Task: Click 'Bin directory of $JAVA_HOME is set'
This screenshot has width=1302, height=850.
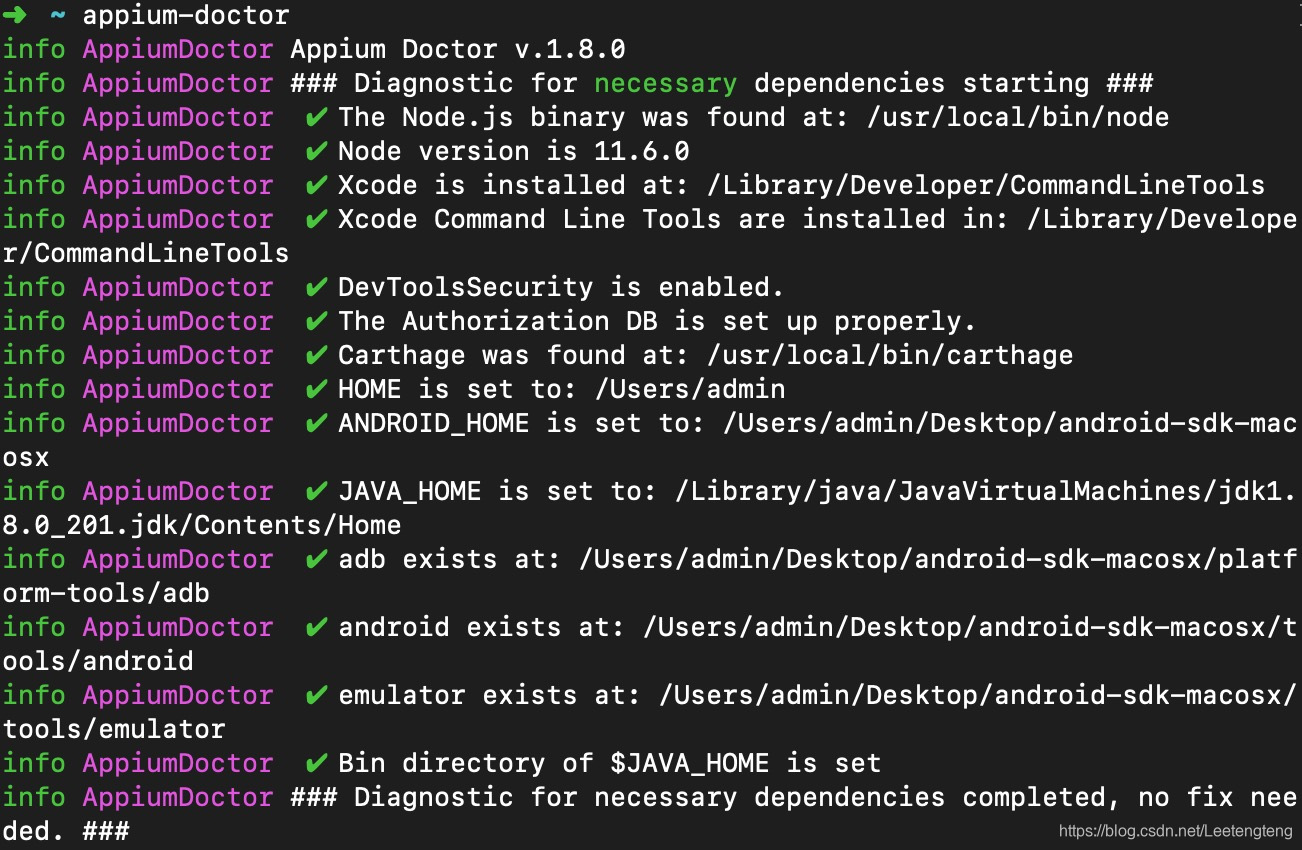Action: tap(610, 764)
